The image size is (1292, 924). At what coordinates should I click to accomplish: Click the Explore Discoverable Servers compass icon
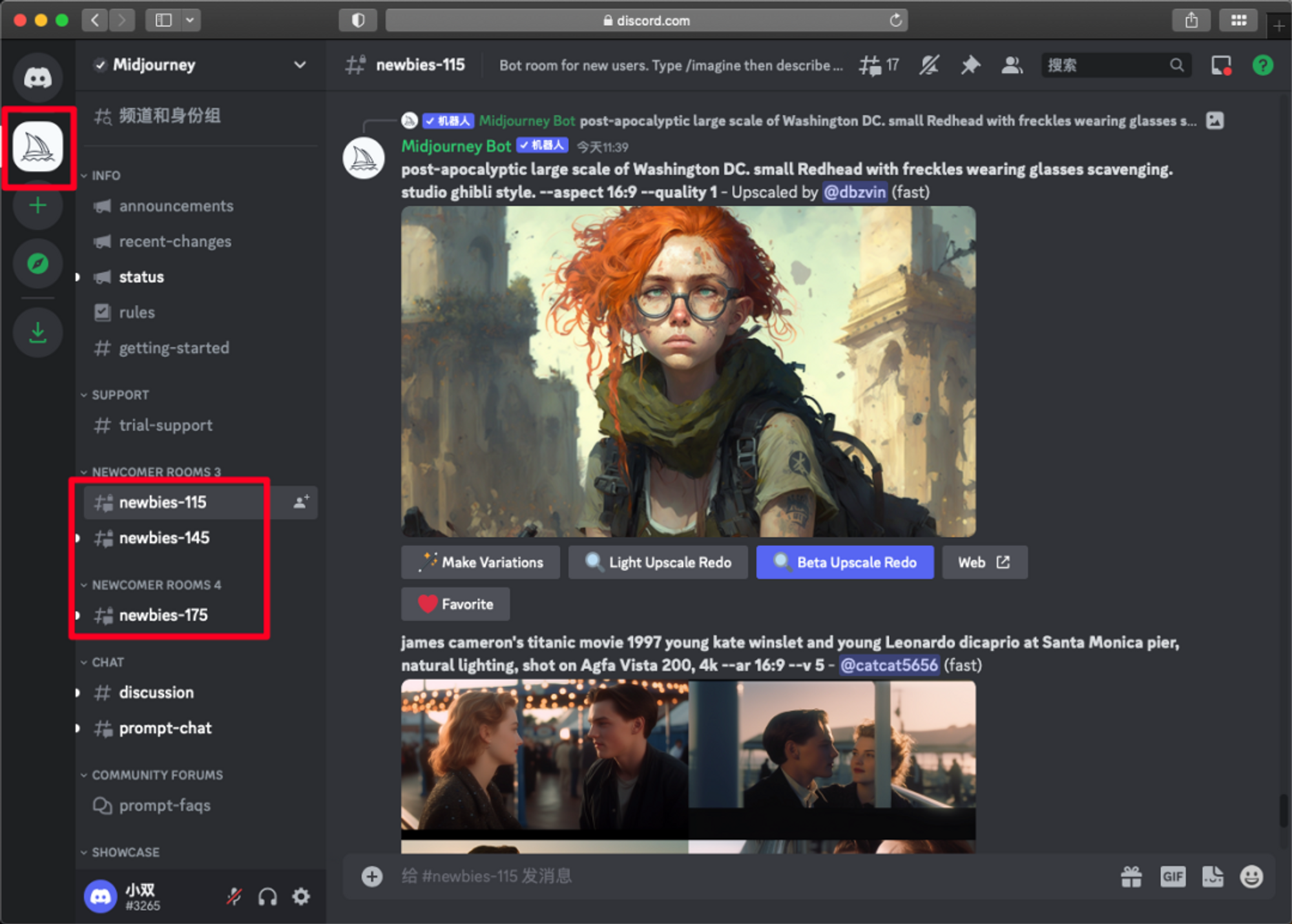click(x=37, y=263)
